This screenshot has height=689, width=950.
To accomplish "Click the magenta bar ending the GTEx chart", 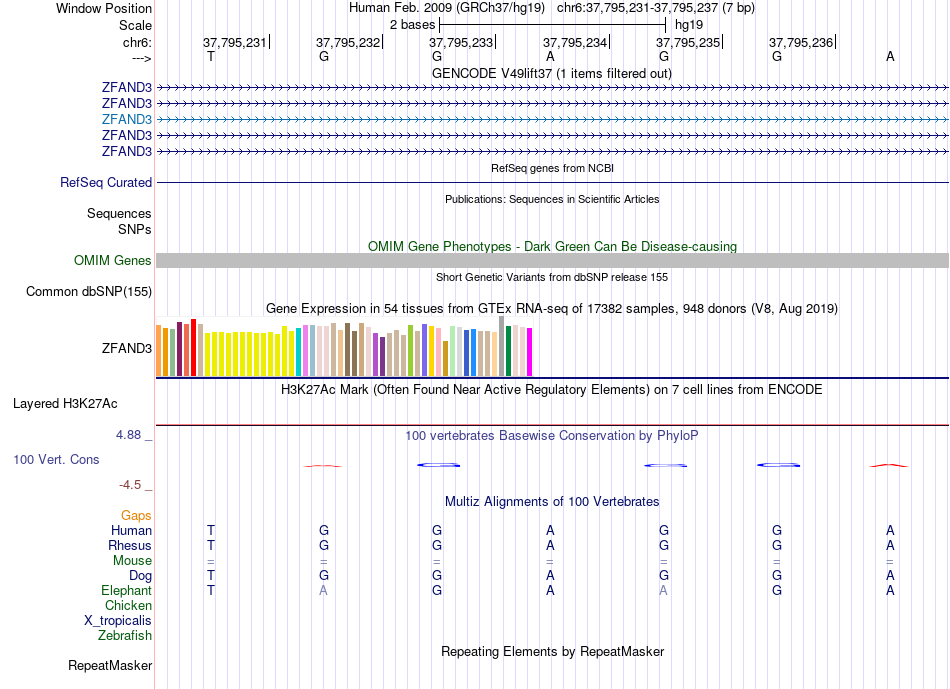I will point(530,352).
